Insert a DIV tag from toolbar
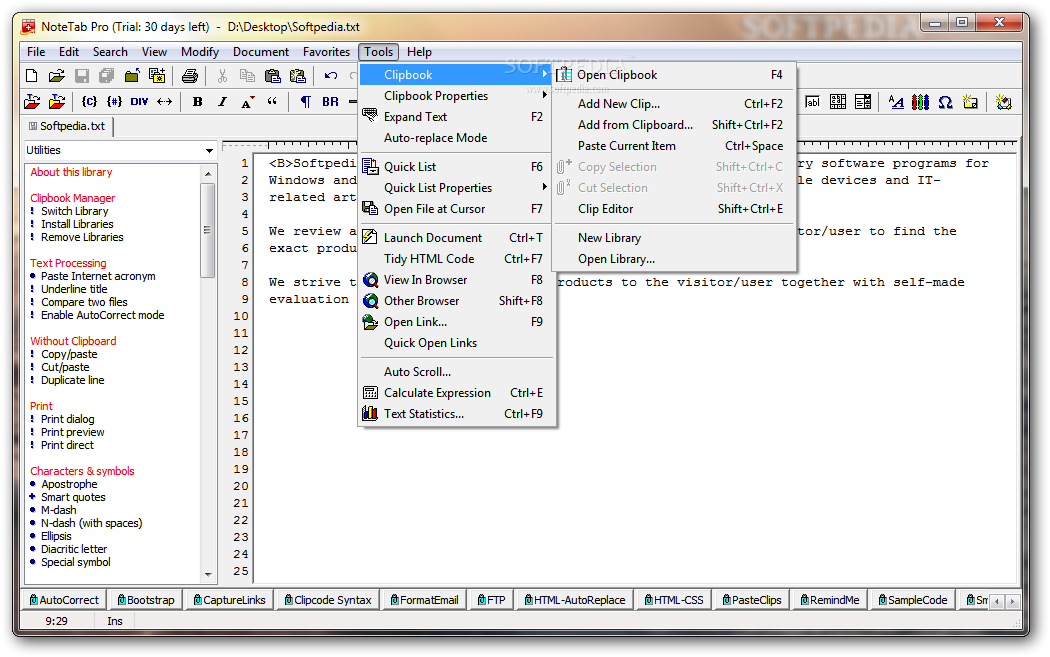 click(x=139, y=102)
